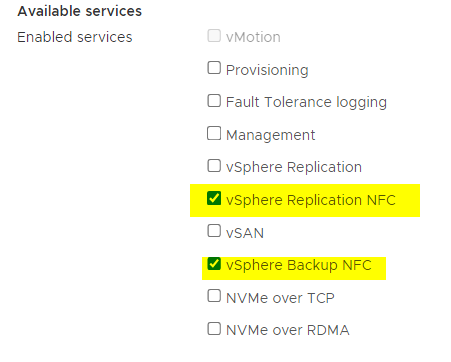Uncheck the vSphere Backup NFC checkbox
Screen dimensions: 451x362
tap(214, 263)
